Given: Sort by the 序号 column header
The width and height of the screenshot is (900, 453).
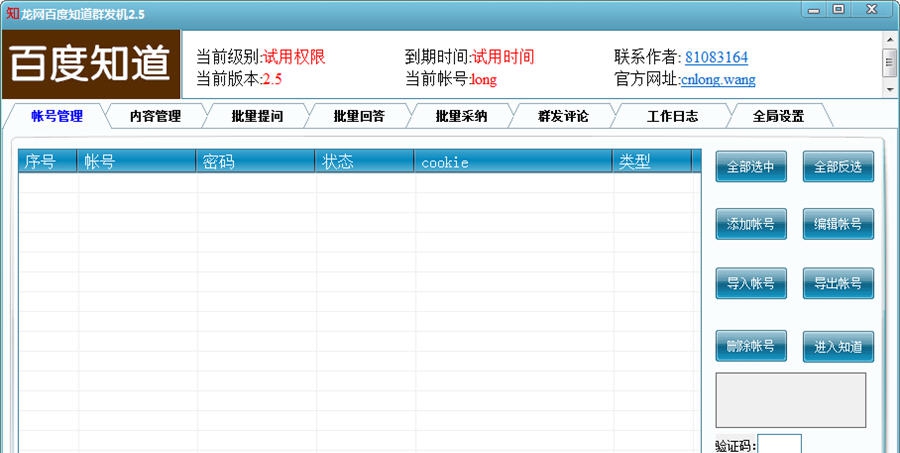Looking at the screenshot, I should coord(48,161).
